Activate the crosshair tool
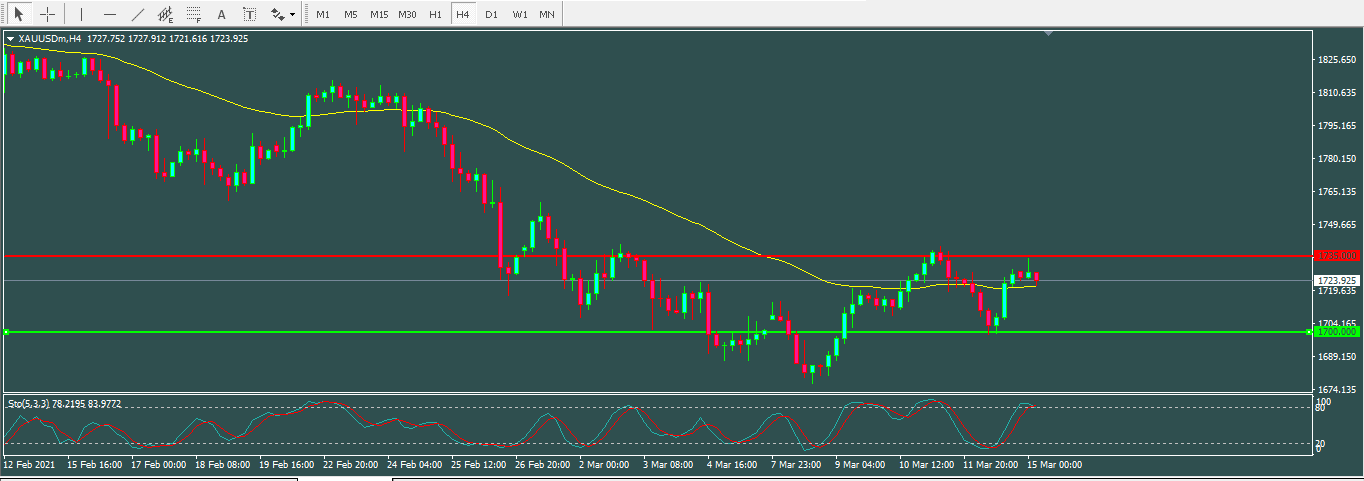This screenshot has width=1364, height=481. [x=47, y=14]
